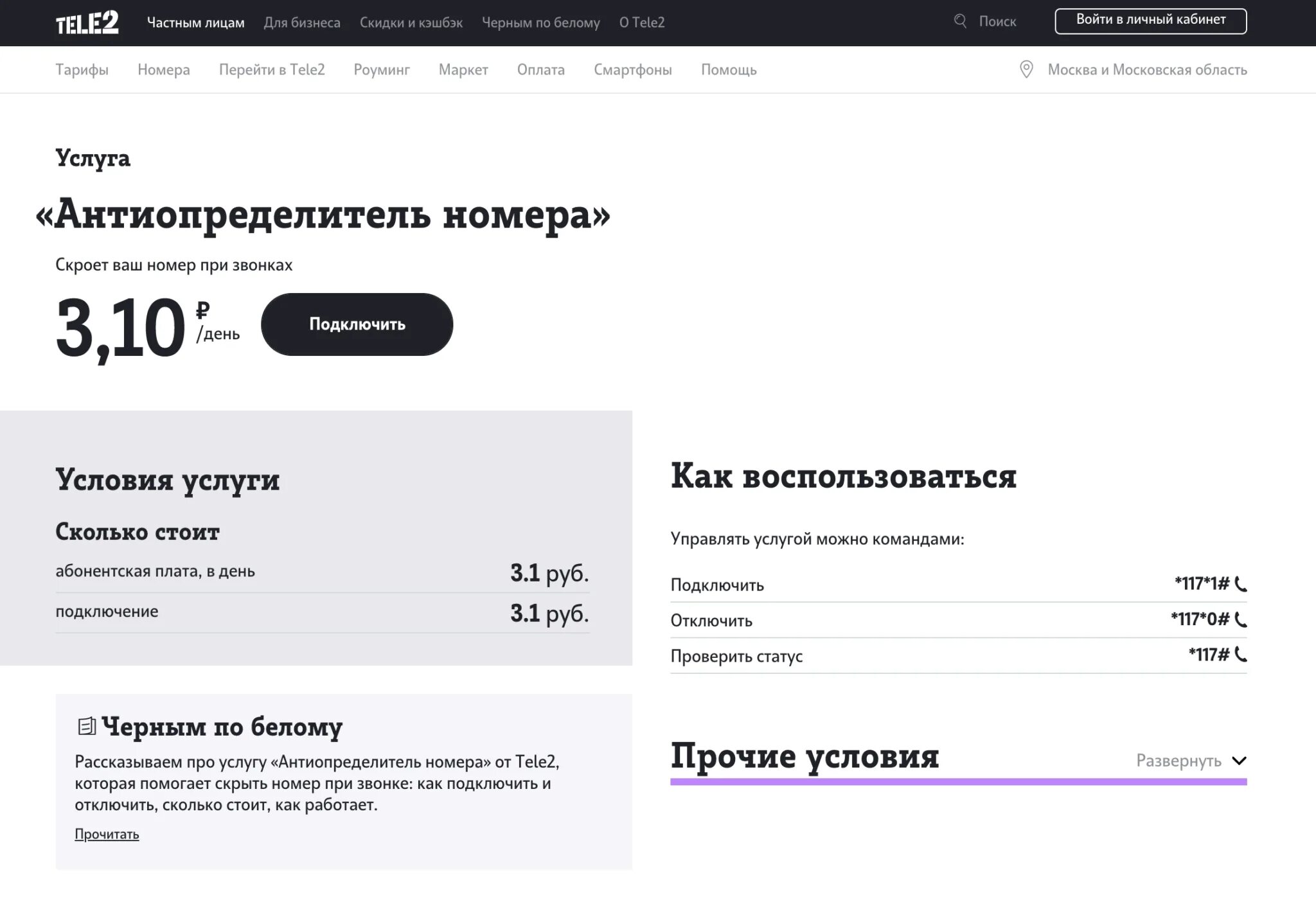The image size is (1316, 904).
Task: Expand the Прочие условия section chevron
Action: (x=1239, y=761)
